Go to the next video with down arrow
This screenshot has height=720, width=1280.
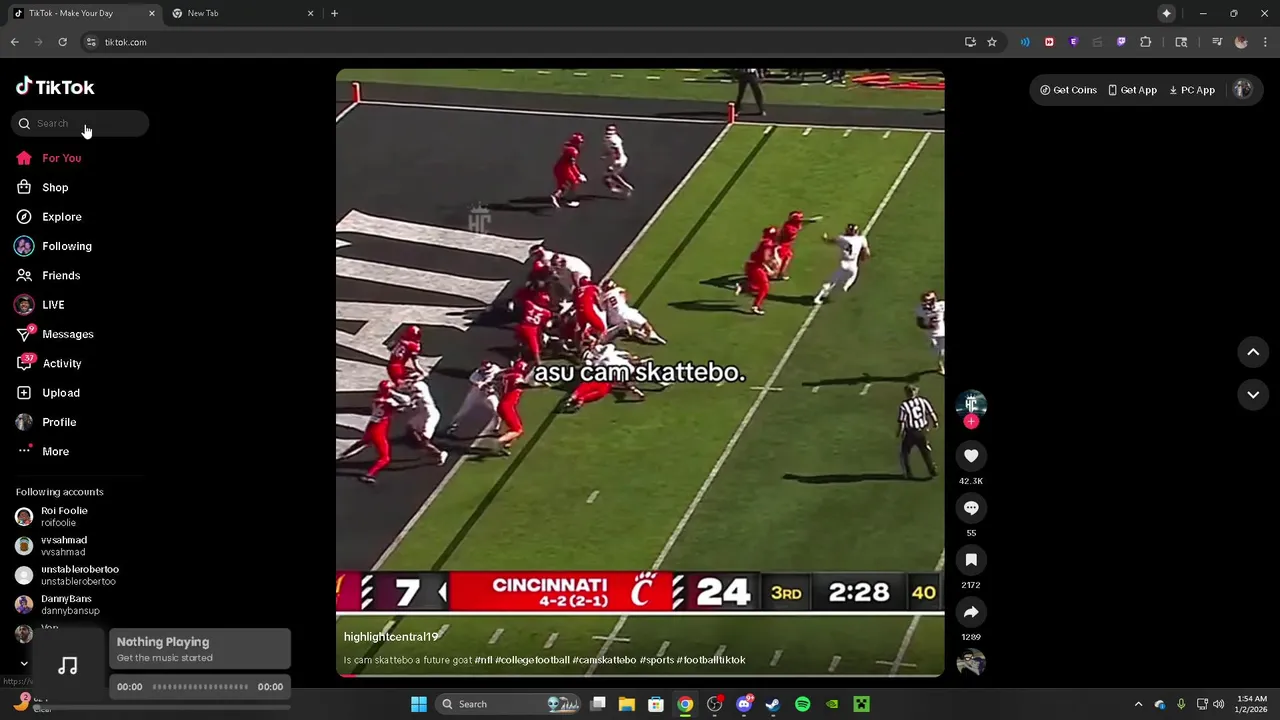[x=1253, y=395]
